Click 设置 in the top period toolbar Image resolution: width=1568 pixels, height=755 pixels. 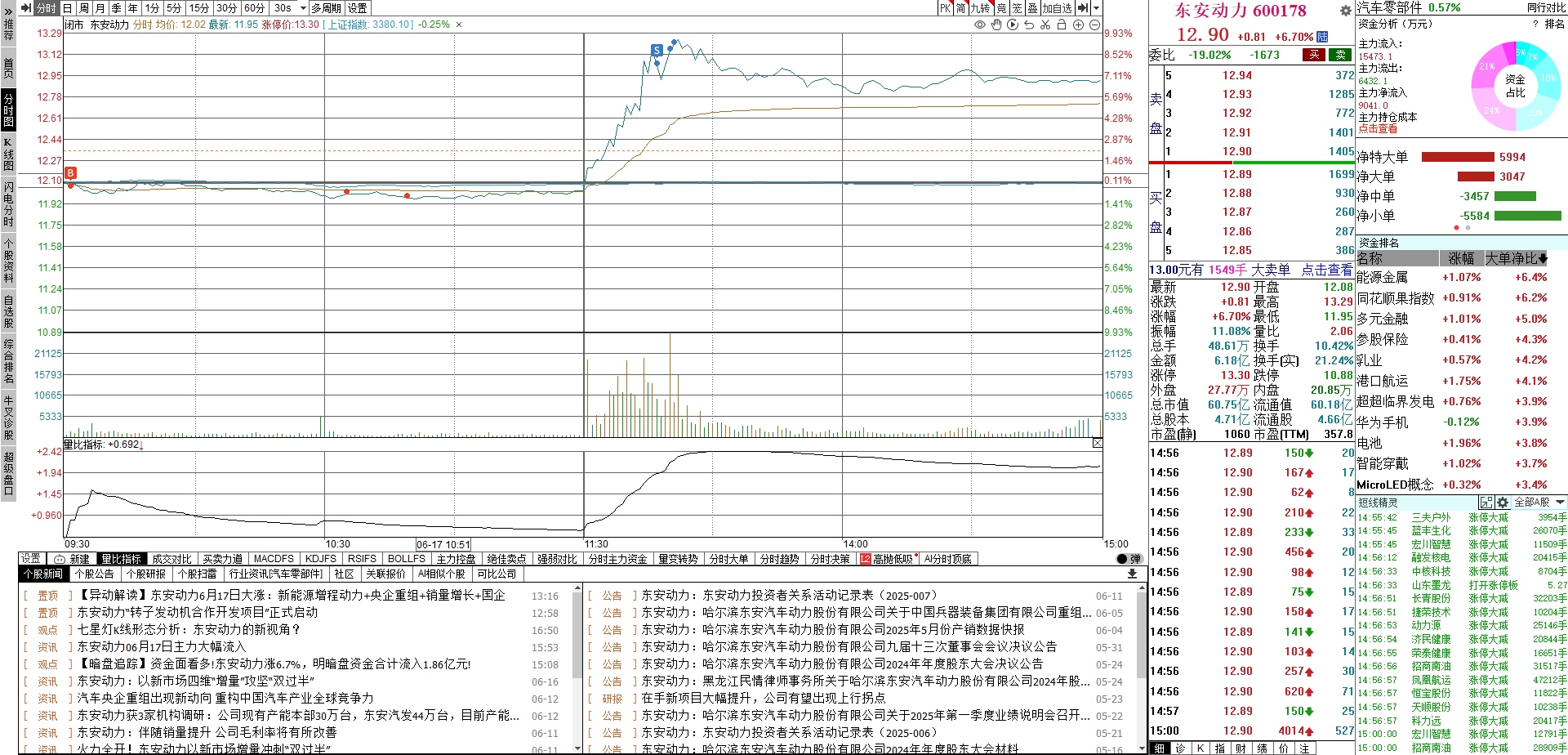coord(358,8)
